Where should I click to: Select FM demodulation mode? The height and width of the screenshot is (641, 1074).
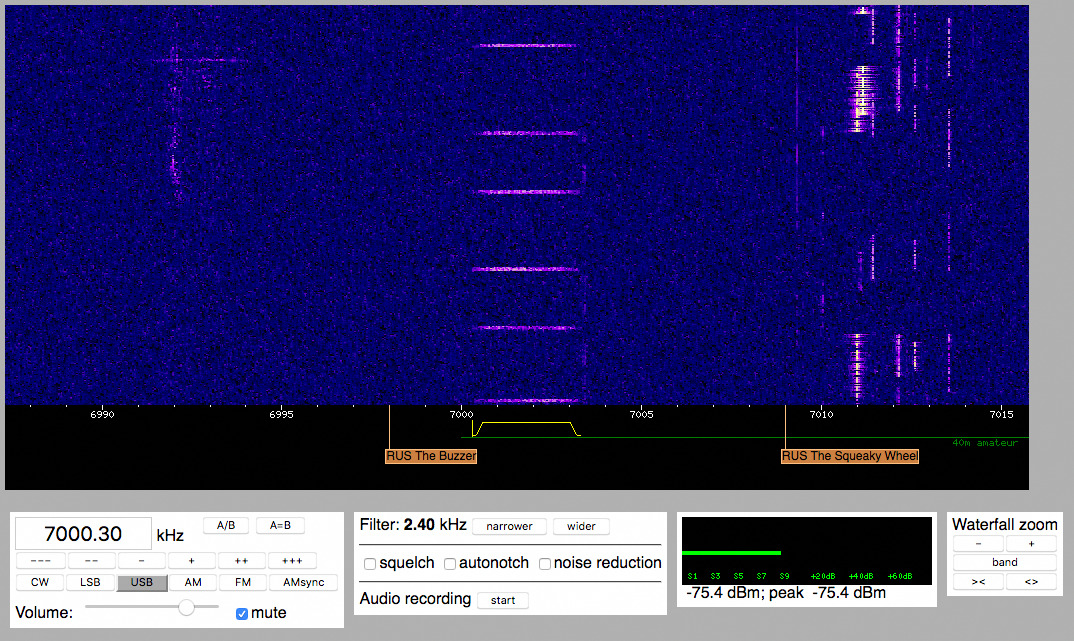coord(242,582)
